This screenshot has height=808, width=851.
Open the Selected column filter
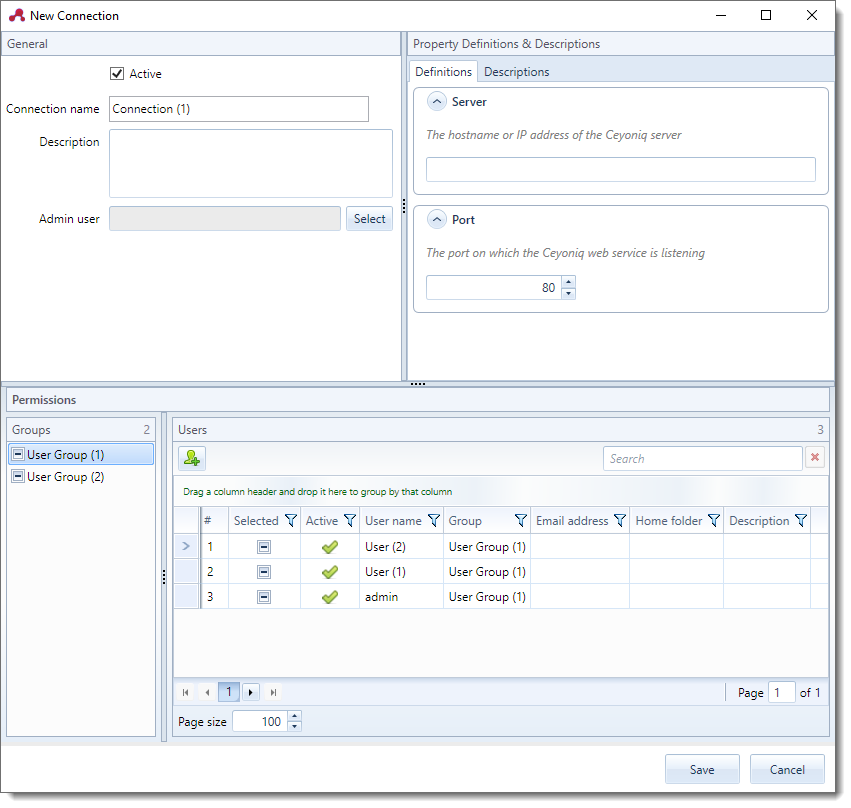[291, 520]
